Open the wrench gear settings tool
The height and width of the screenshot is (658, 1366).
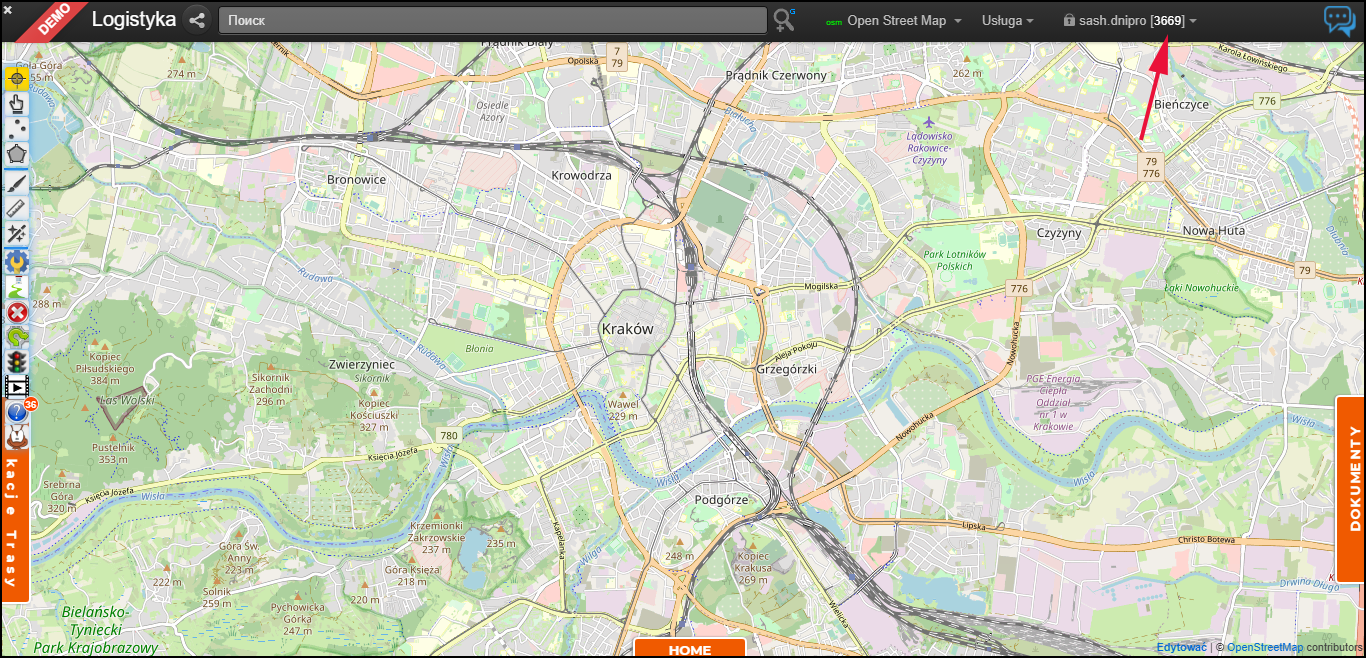(17, 261)
